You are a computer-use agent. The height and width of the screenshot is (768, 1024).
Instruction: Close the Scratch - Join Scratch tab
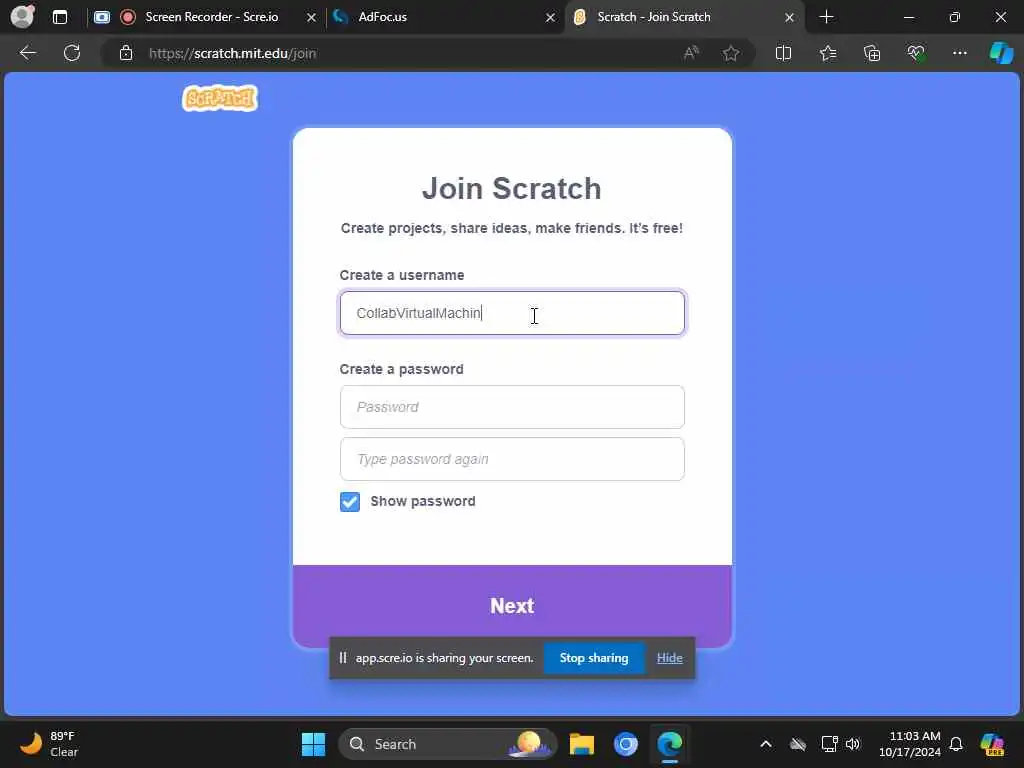click(790, 18)
